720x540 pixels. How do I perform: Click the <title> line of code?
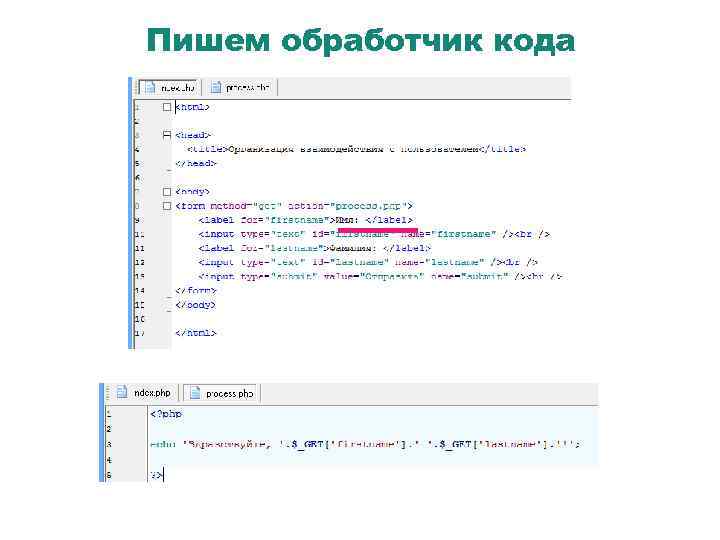(x=356, y=149)
